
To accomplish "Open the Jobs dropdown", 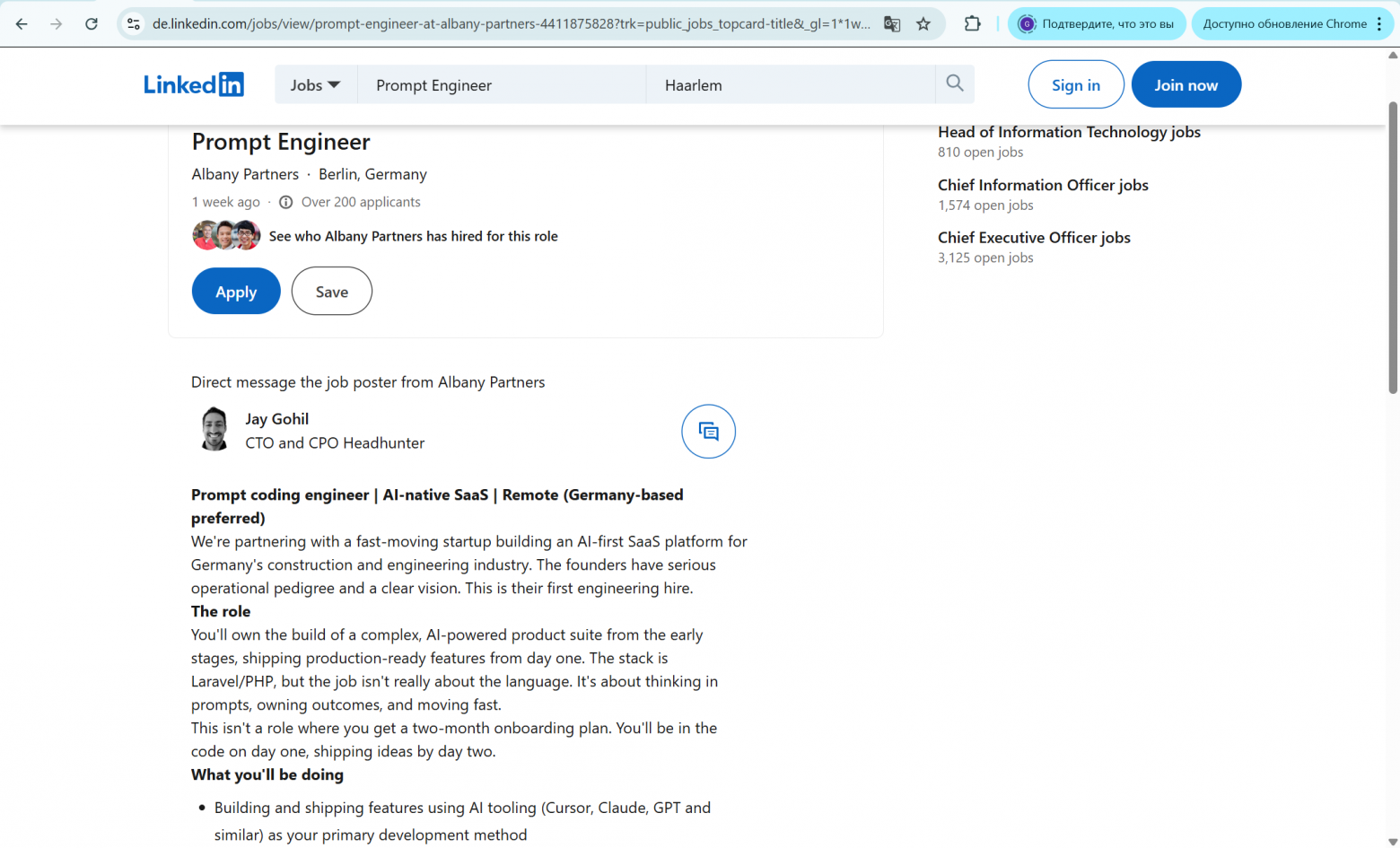I will pos(315,84).
